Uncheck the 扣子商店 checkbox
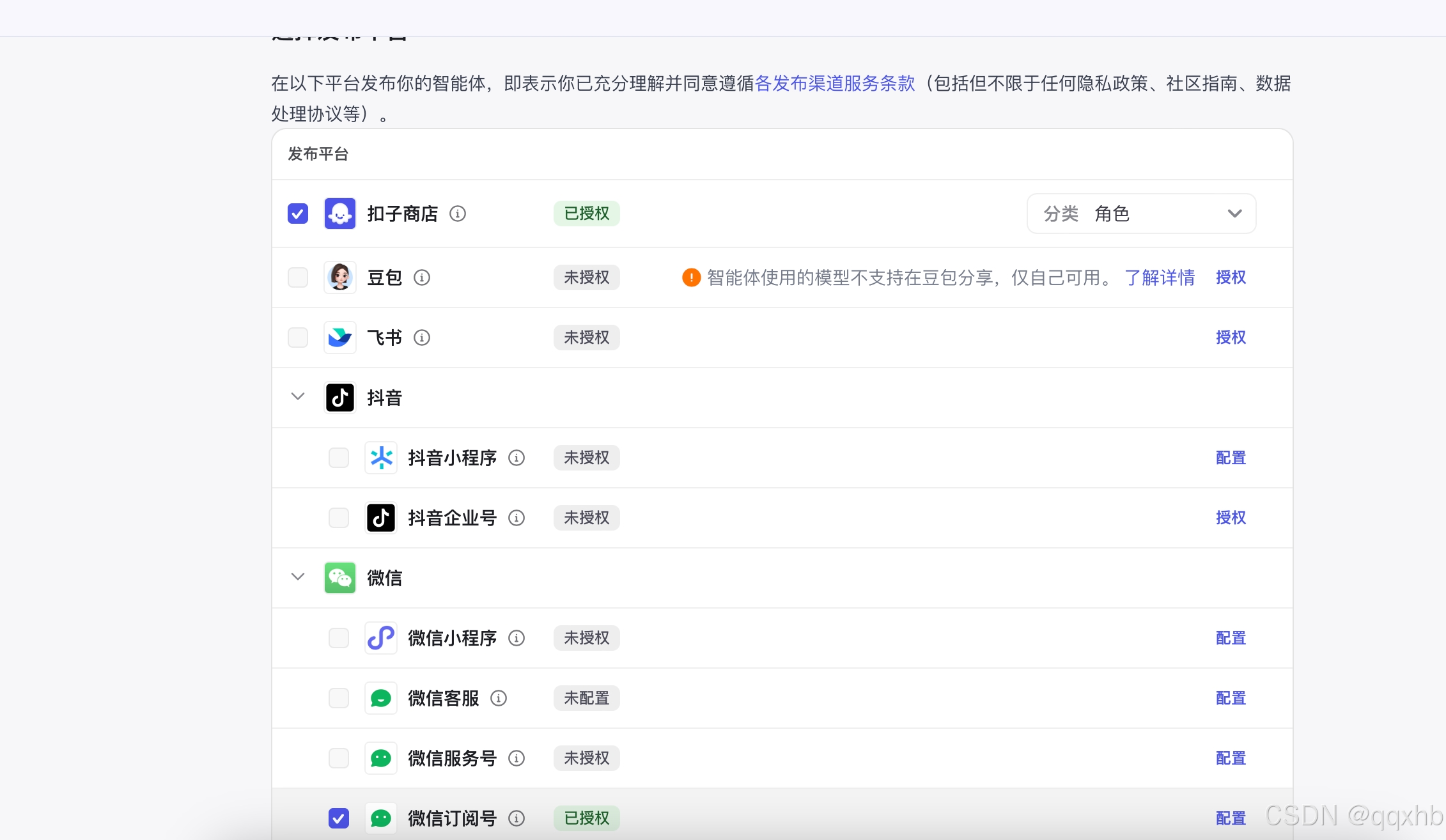 [298, 214]
